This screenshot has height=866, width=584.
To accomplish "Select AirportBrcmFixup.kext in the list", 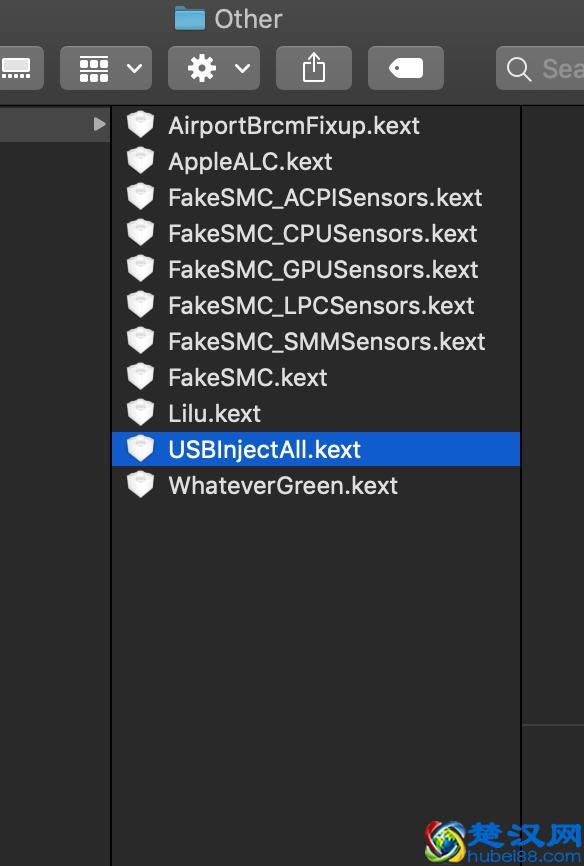I will (280, 125).
